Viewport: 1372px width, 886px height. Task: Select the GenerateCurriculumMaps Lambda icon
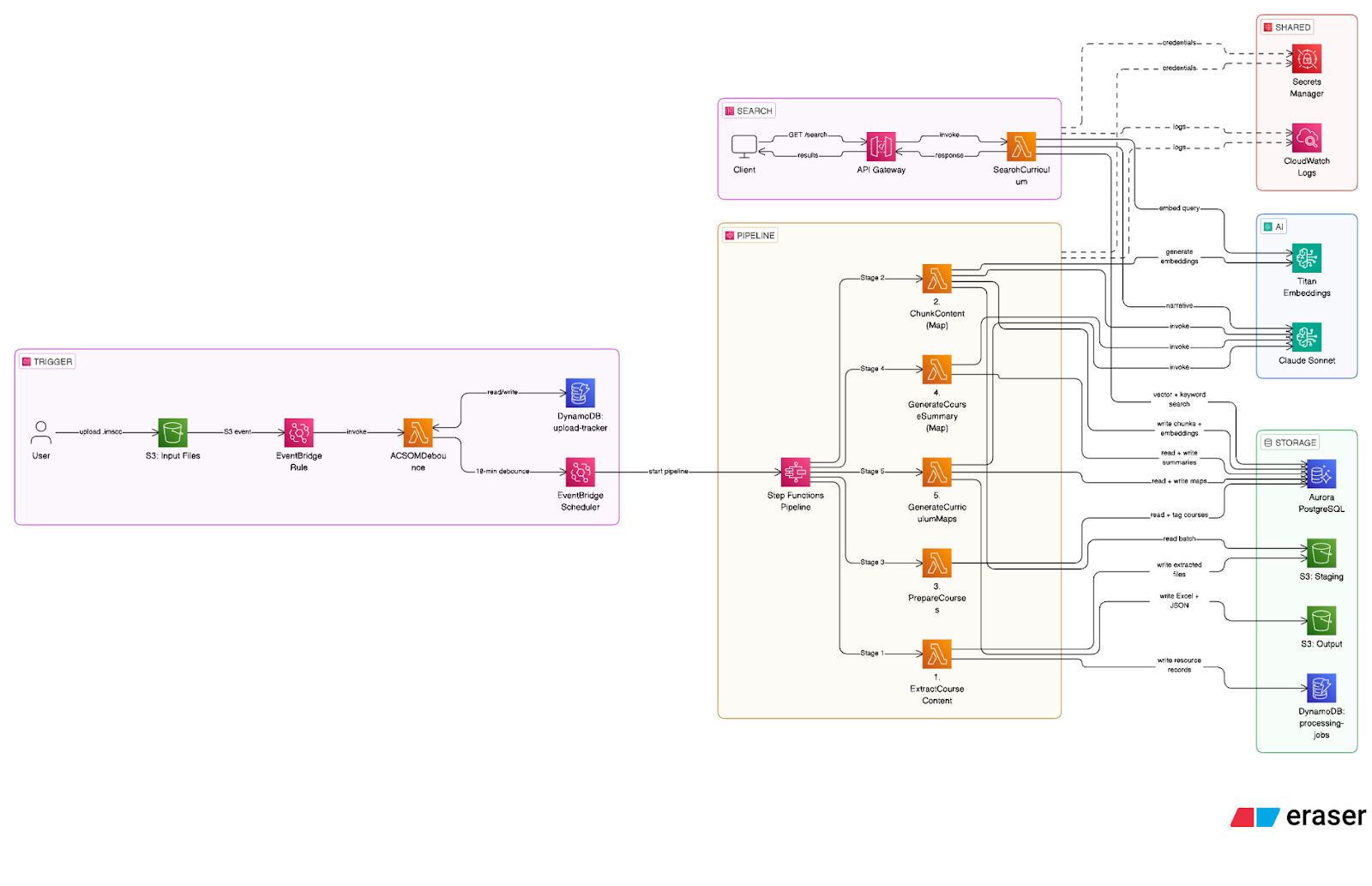pos(936,472)
